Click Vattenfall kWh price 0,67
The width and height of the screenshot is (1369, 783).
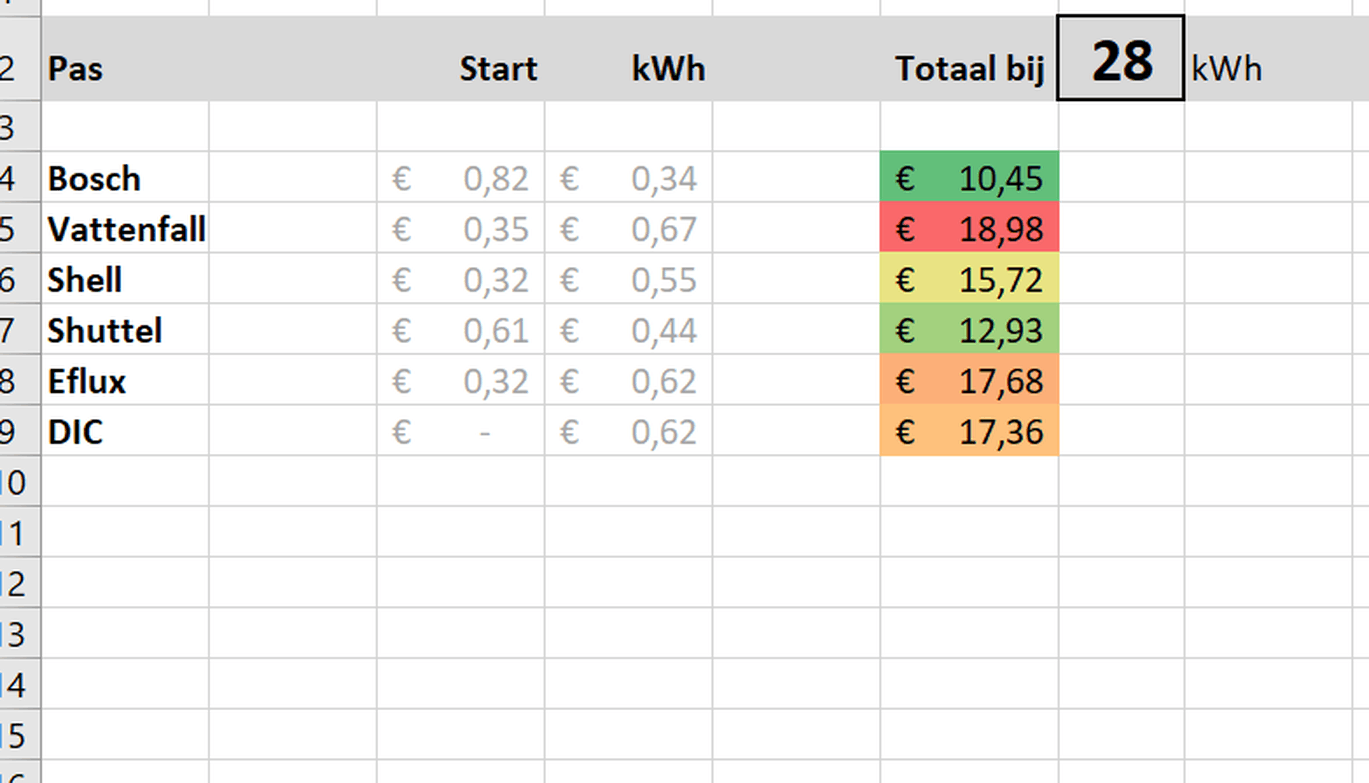tap(629, 229)
